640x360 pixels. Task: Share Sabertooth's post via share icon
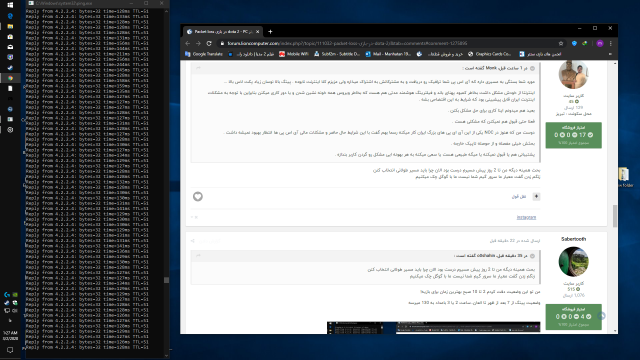pos(193,241)
